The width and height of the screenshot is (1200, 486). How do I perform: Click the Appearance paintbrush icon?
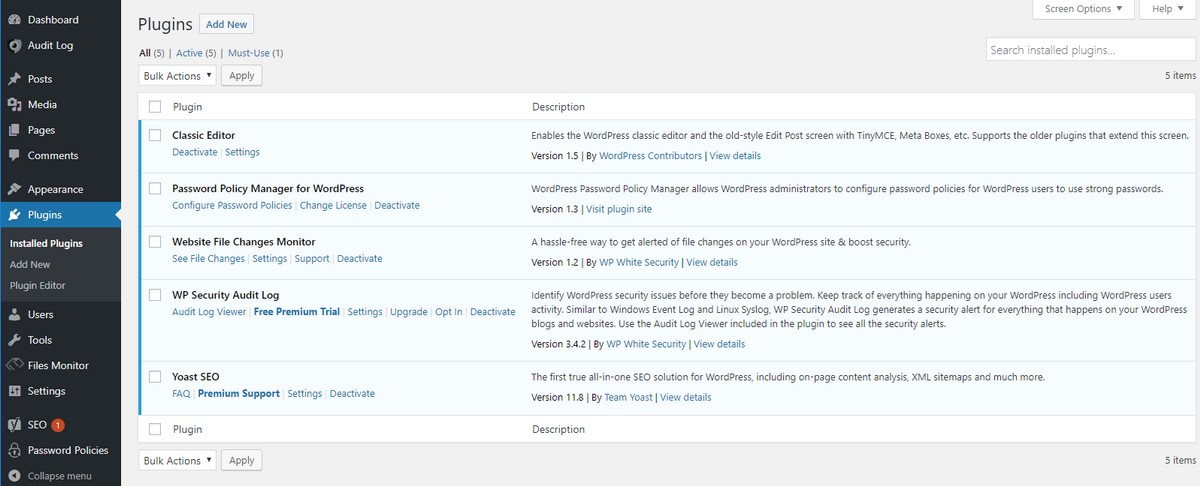(x=14, y=189)
